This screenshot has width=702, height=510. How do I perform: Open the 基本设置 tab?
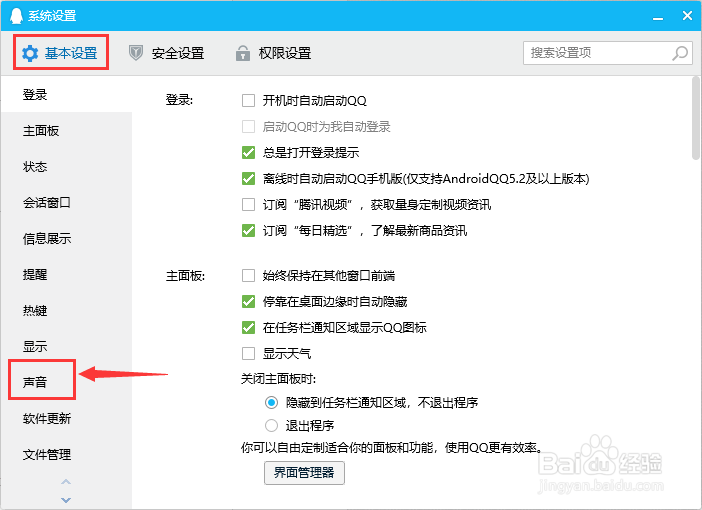coord(60,53)
